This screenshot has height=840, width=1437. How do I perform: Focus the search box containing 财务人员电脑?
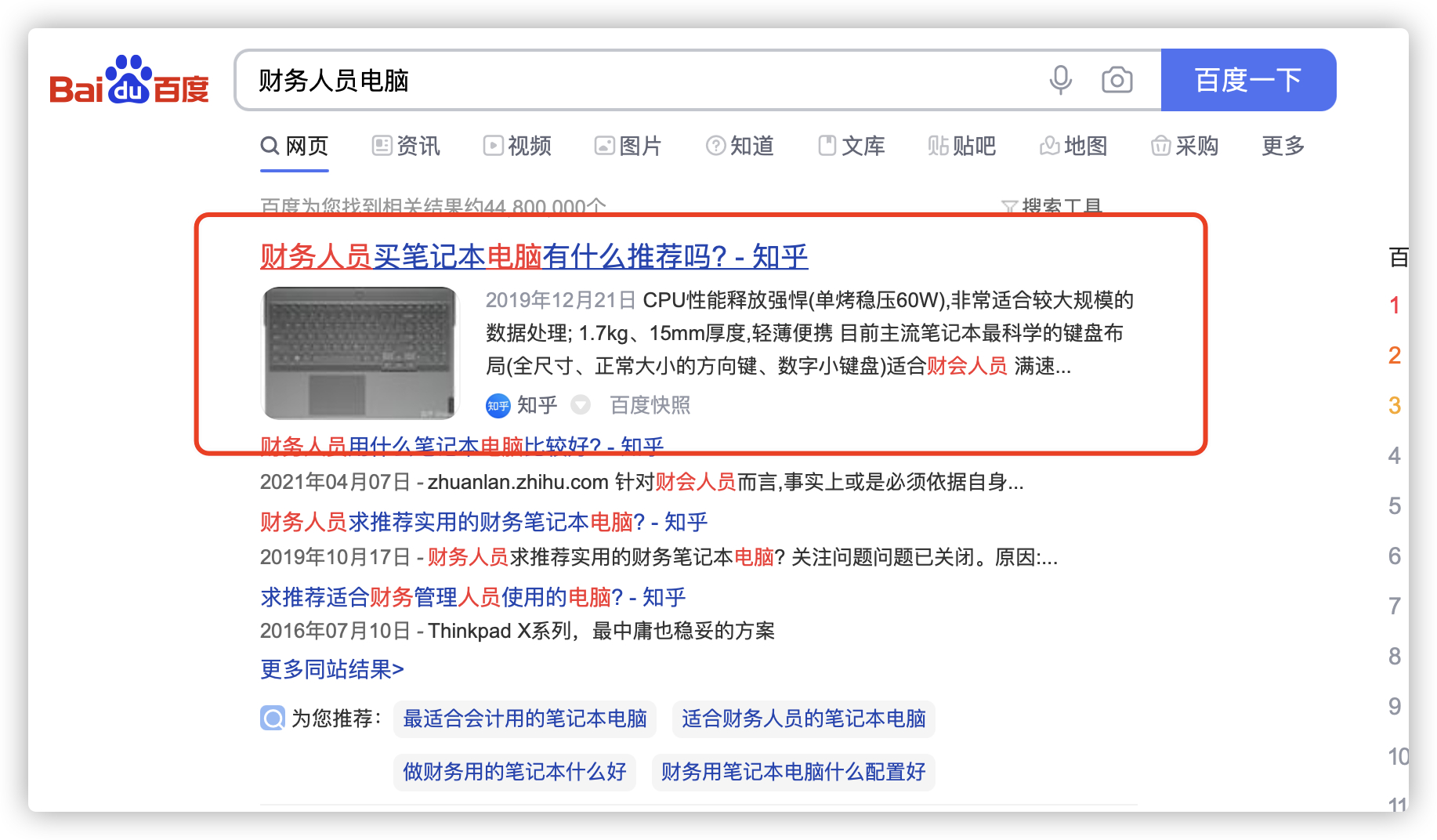point(697,80)
